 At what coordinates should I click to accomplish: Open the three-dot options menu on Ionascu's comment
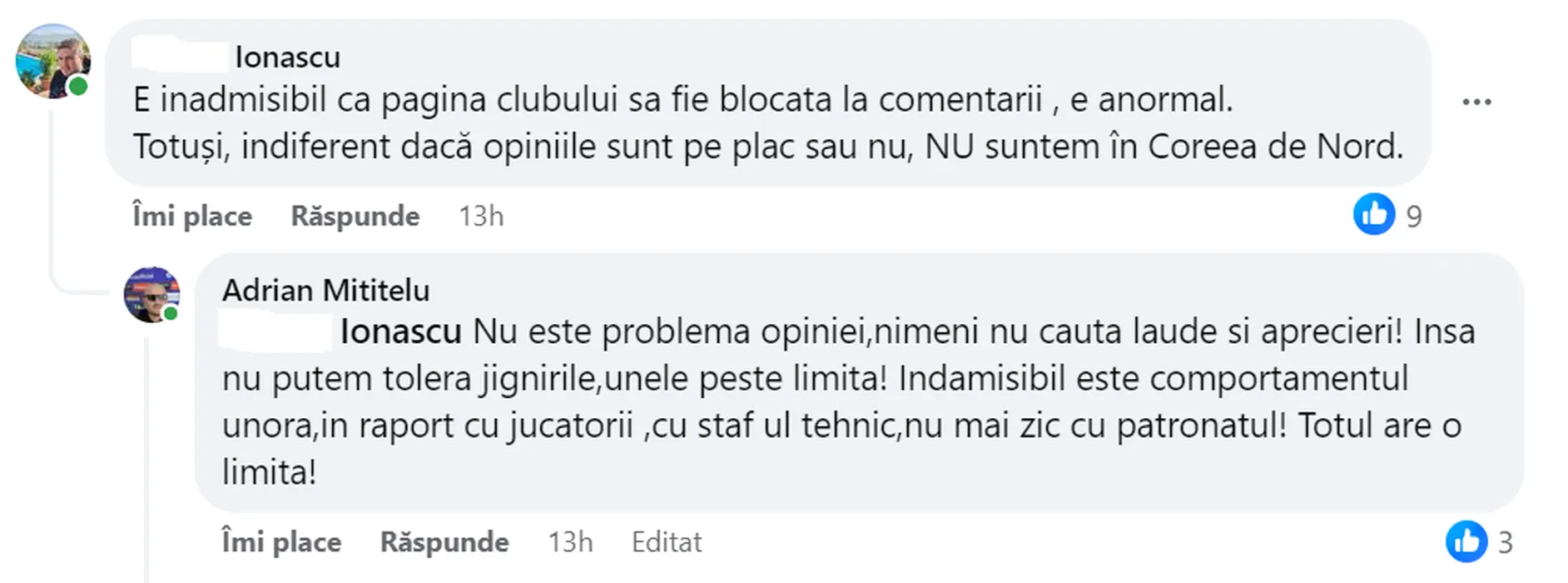click(1476, 102)
